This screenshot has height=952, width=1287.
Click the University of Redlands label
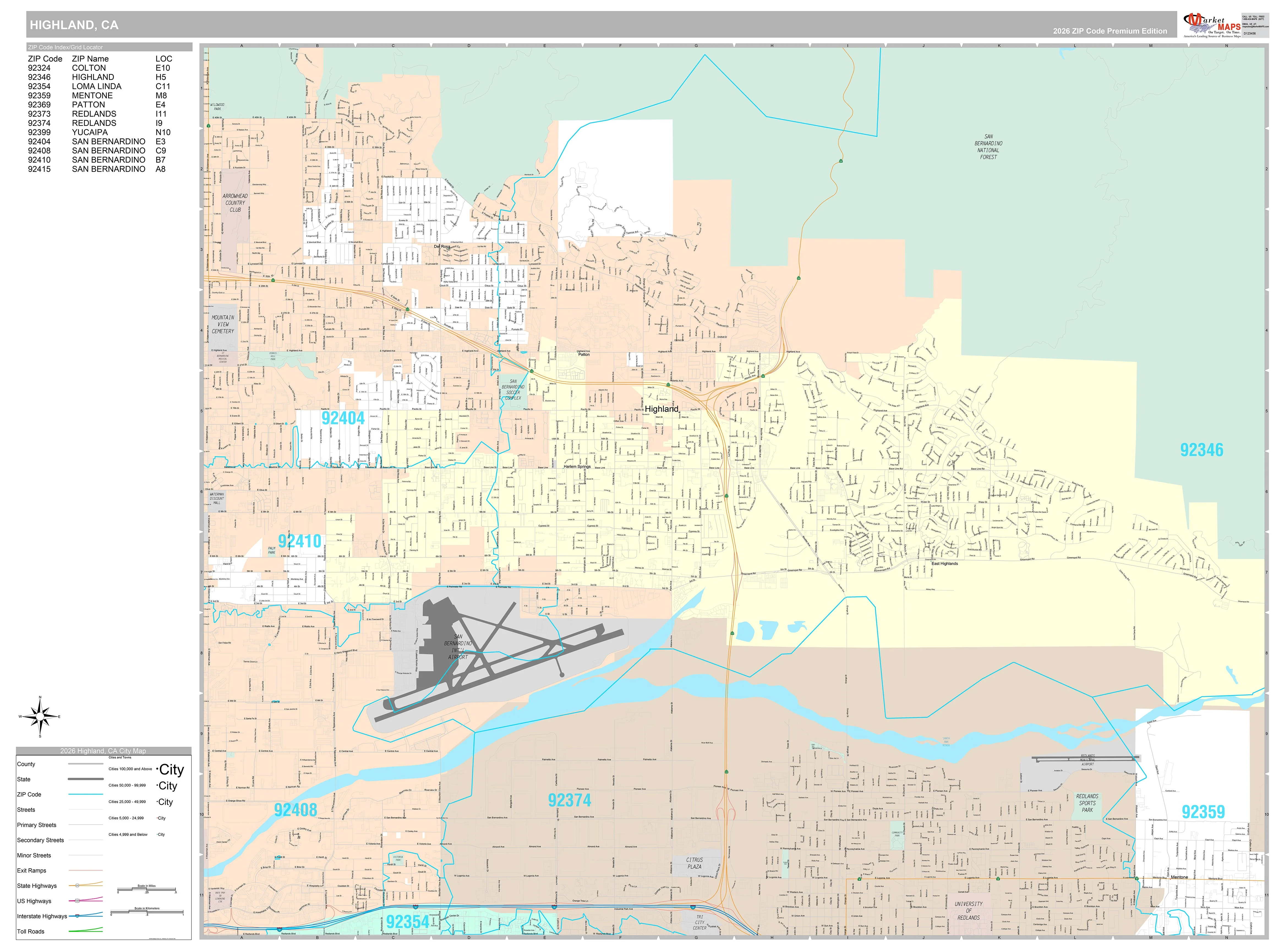coord(968,911)
